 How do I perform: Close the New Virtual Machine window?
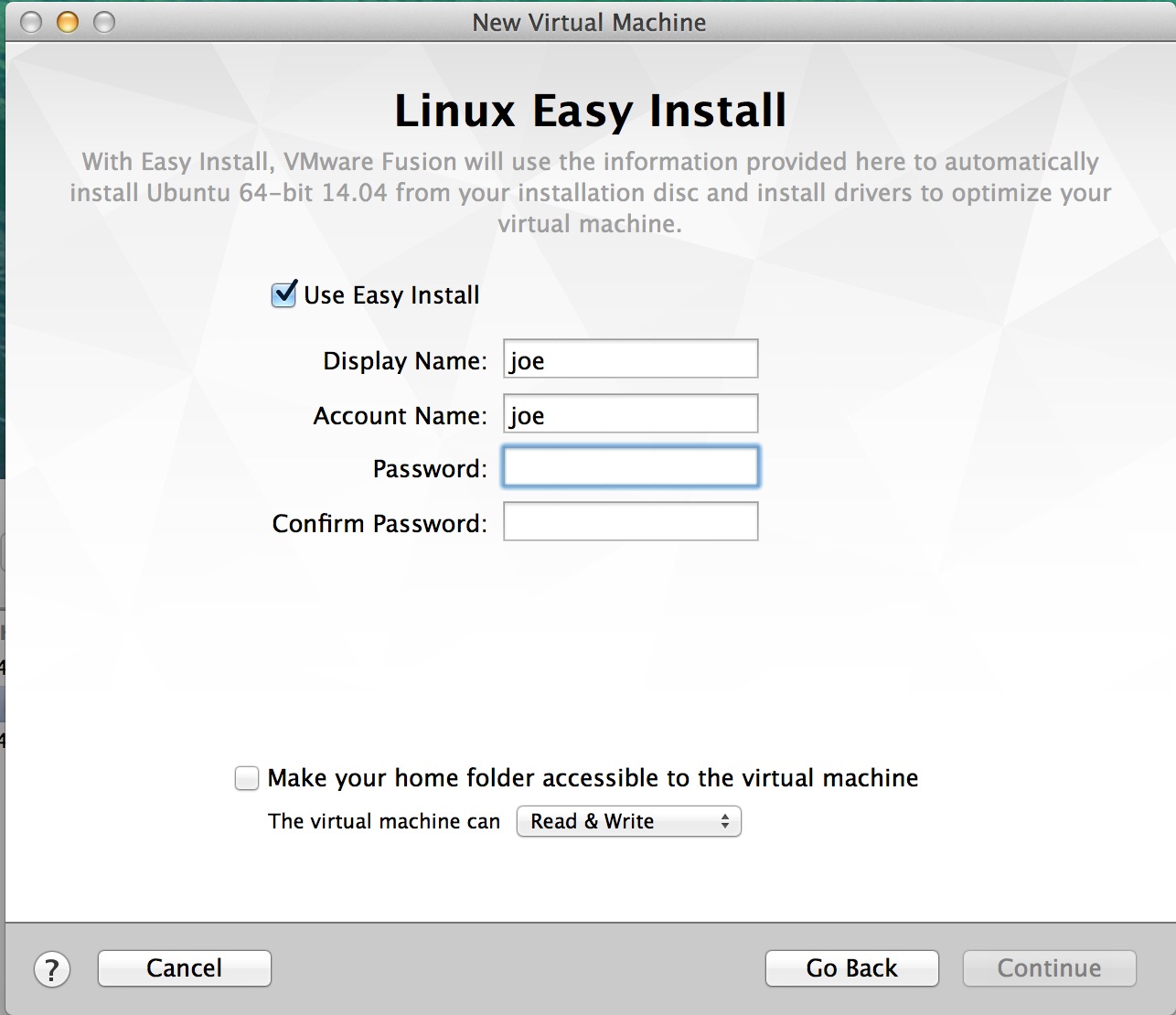31,22
